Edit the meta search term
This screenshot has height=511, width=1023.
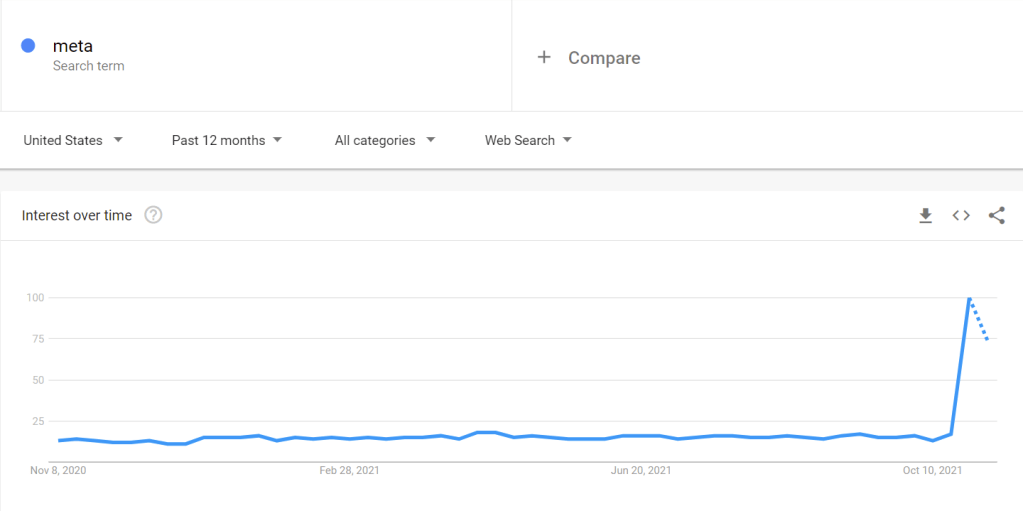pos(73,46)
